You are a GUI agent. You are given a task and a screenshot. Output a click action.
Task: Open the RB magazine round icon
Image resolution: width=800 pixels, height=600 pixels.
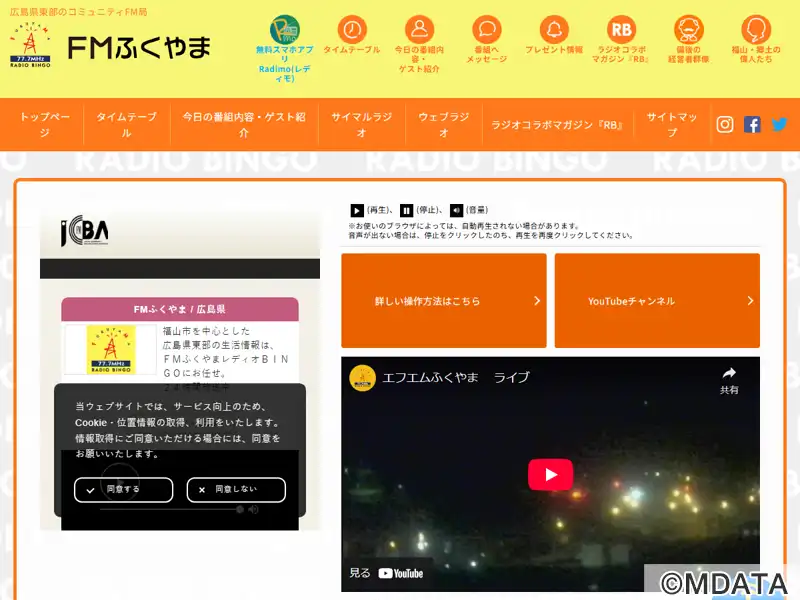[x=621, y=30]
